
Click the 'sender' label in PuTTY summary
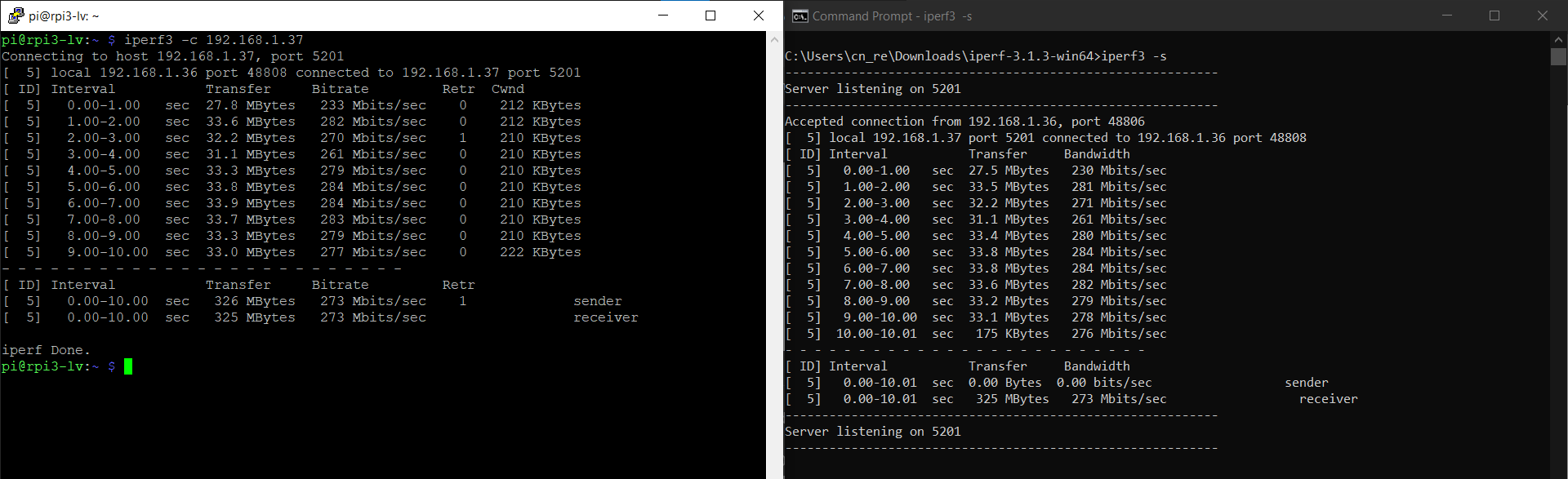coord(598,301)
